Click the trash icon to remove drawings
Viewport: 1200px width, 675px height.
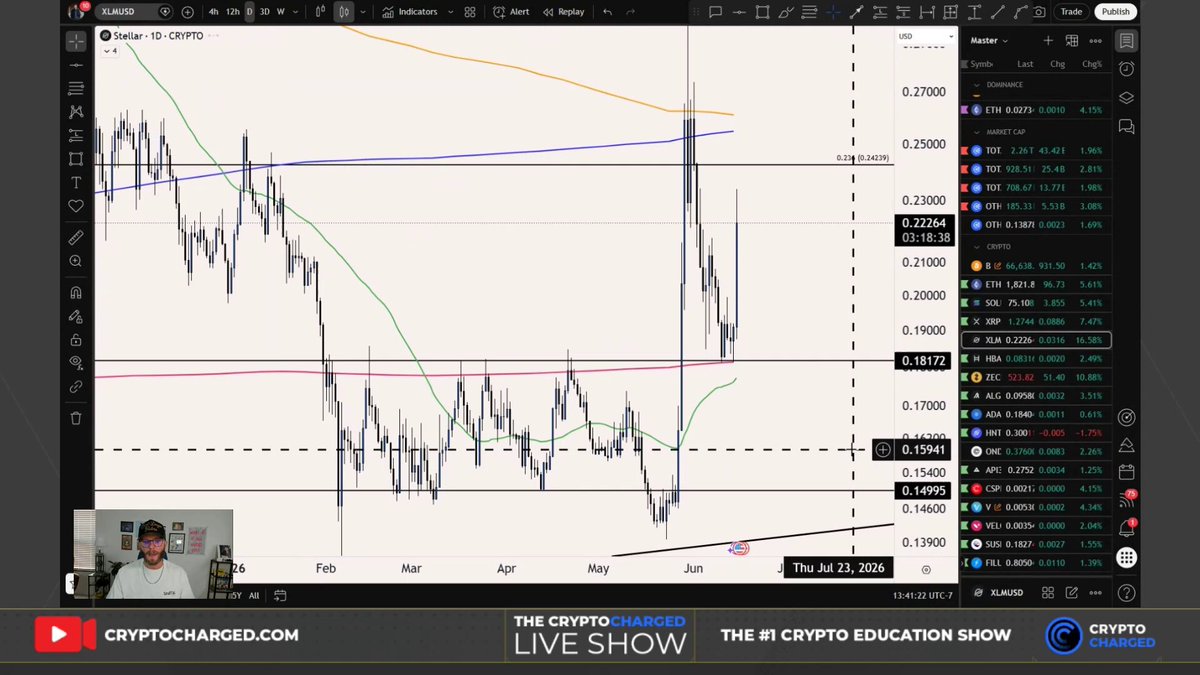76,418
